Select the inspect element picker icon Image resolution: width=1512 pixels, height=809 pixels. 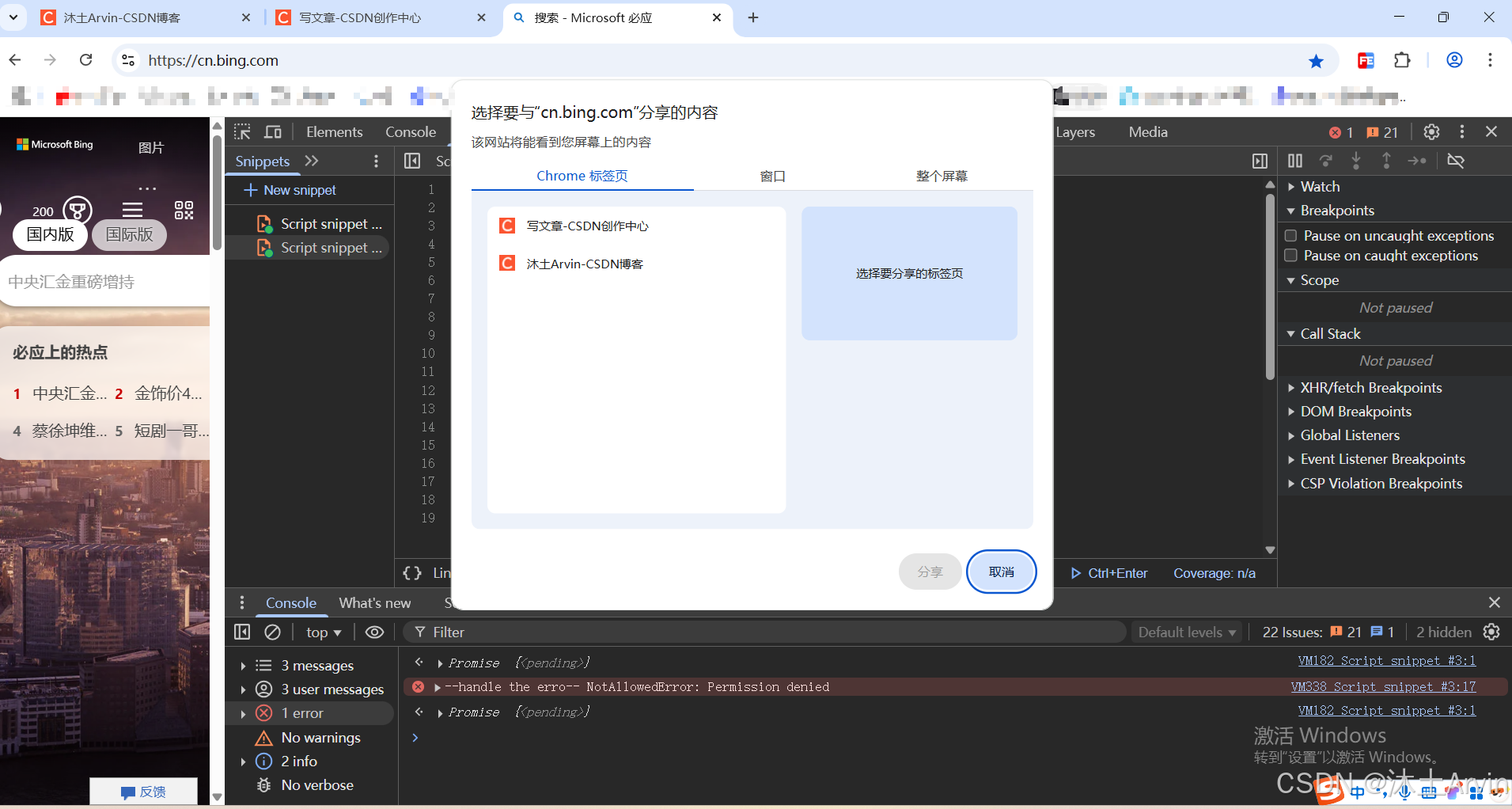point(242,131)
